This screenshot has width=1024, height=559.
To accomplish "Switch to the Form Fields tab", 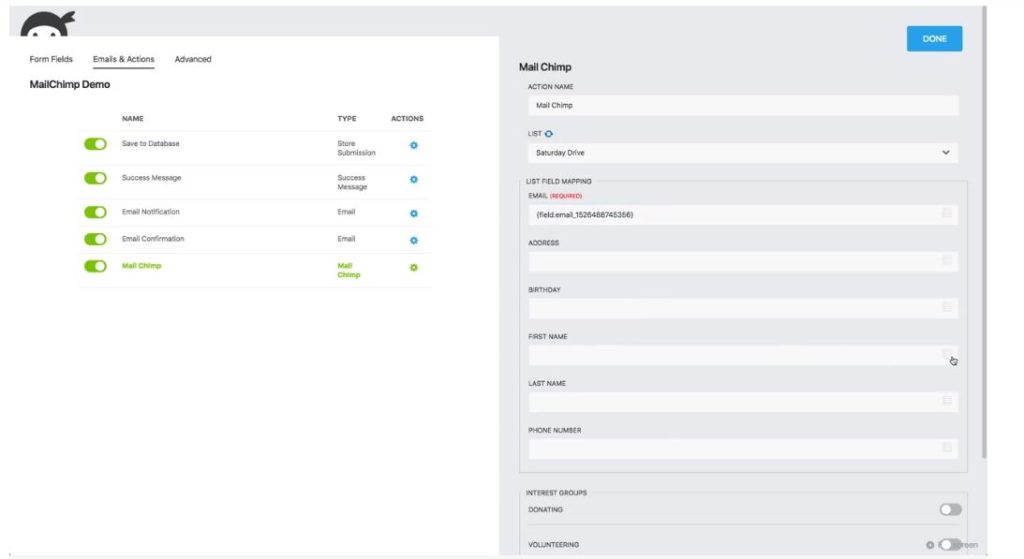I will [51, 59].
